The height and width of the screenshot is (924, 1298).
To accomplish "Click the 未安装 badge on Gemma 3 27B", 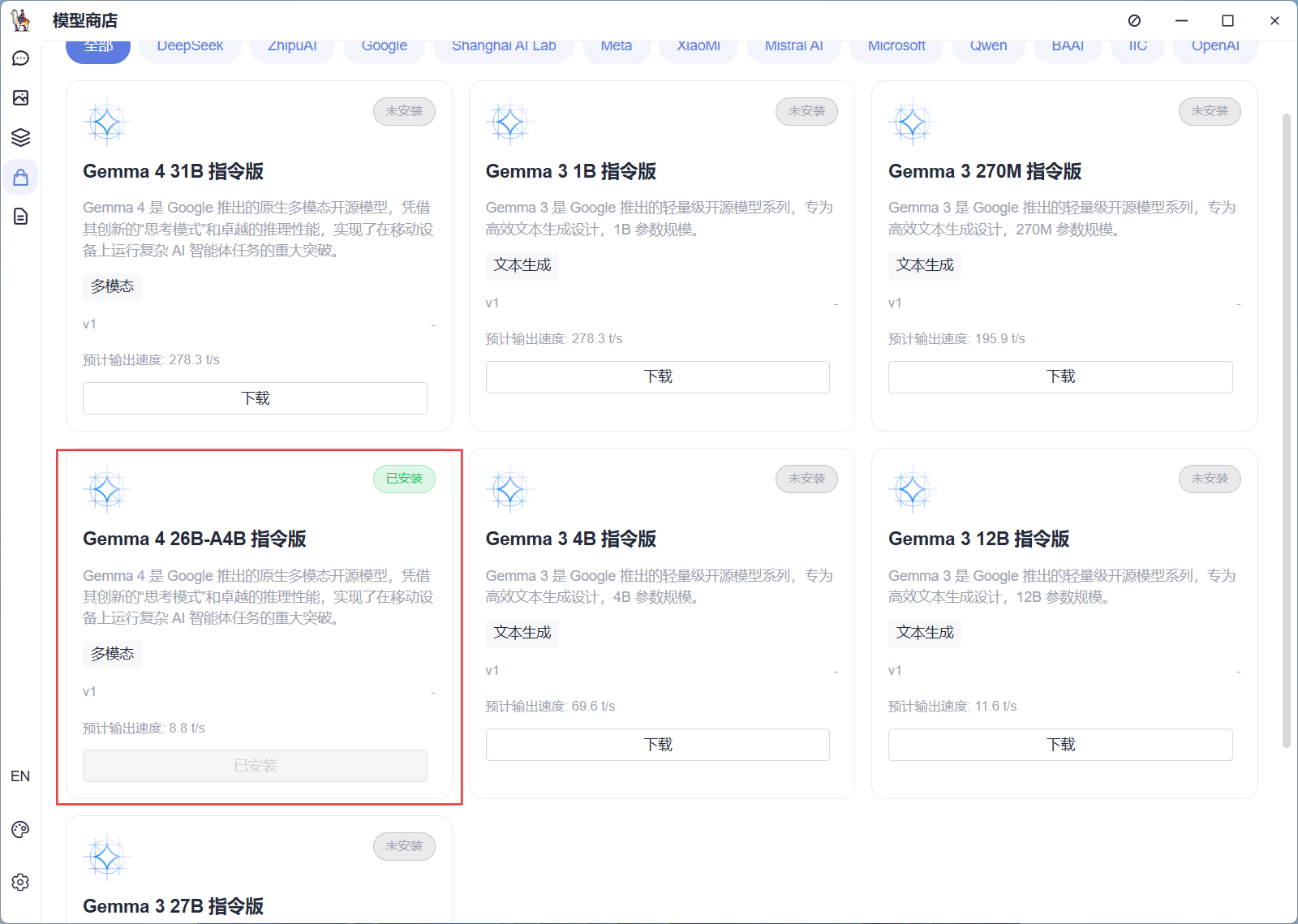I will point(404,846).
